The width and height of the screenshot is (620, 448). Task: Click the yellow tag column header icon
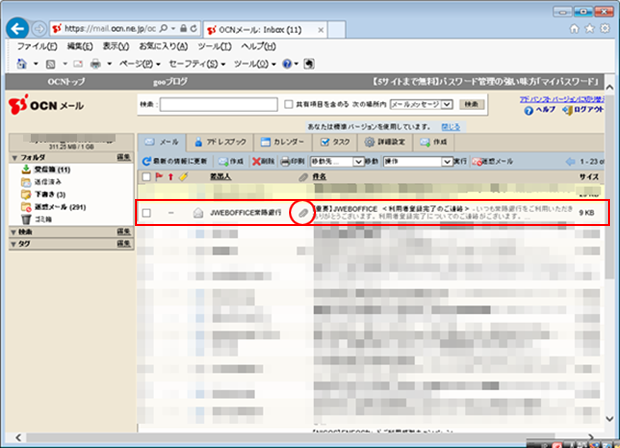tap(183, 177)
